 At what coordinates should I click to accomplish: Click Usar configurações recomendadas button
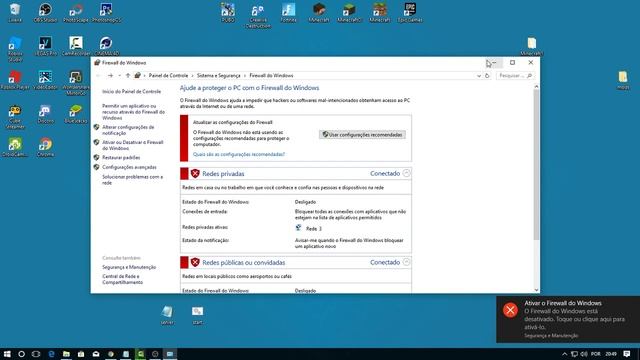pos(362,135)
